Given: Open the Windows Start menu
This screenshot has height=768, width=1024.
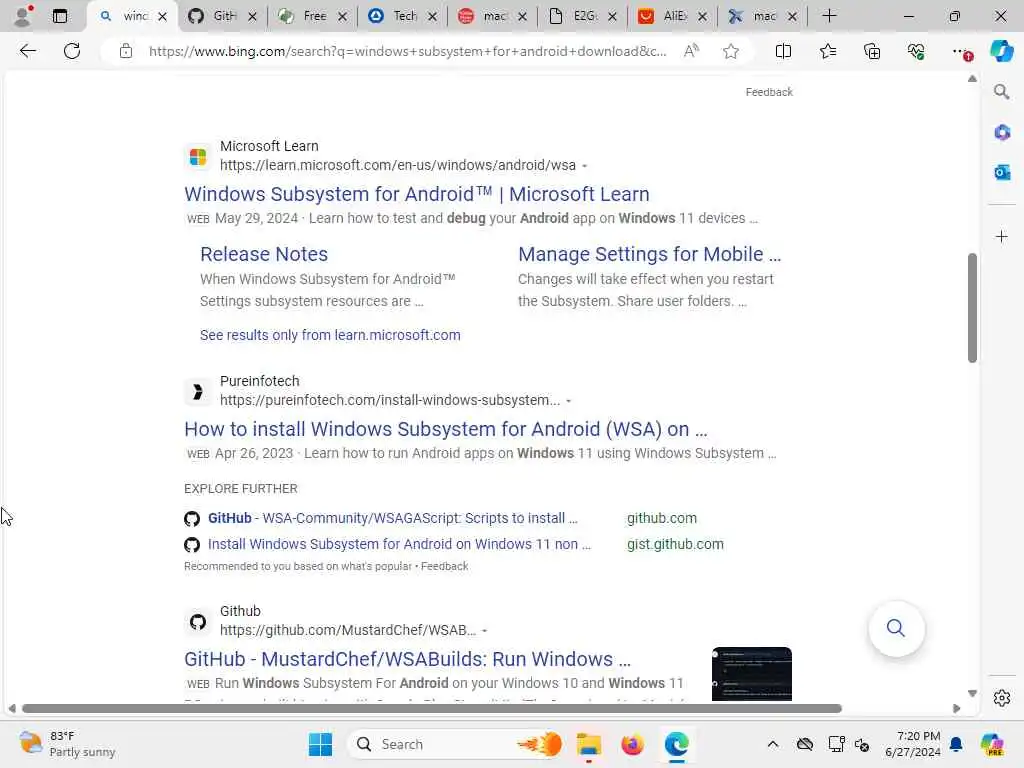Looking at the screenshot, I should click(x=320, y=744).
